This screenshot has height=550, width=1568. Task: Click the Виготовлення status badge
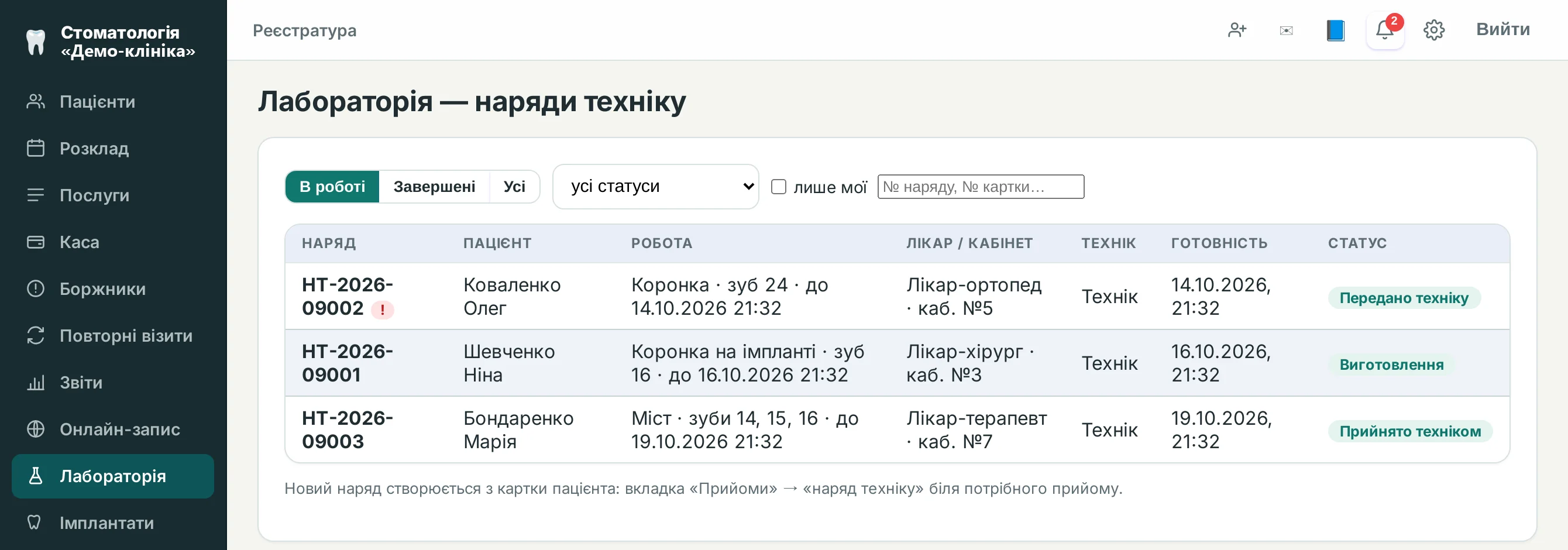[1391, 365]
